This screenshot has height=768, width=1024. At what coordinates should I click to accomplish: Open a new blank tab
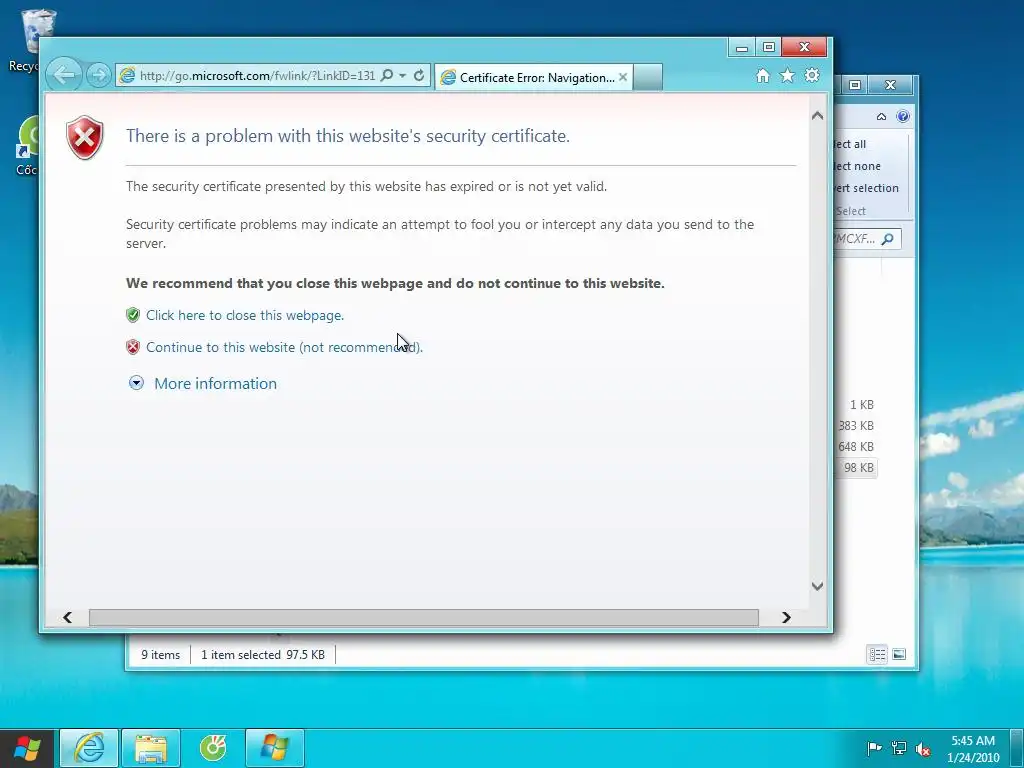648,77
